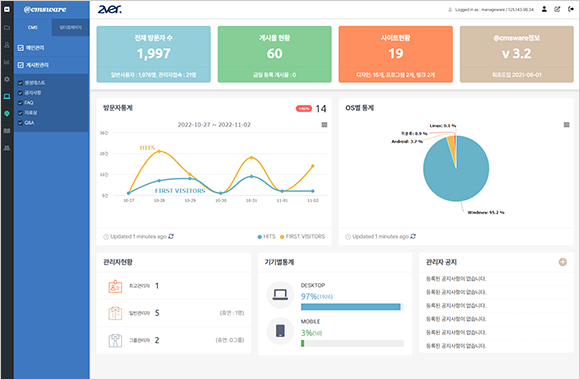Viewport: 580px width, 380px height.
Task: Click the orange HITS peak point at 10-28
Action: pyautogui.click(x=159, y=151)
